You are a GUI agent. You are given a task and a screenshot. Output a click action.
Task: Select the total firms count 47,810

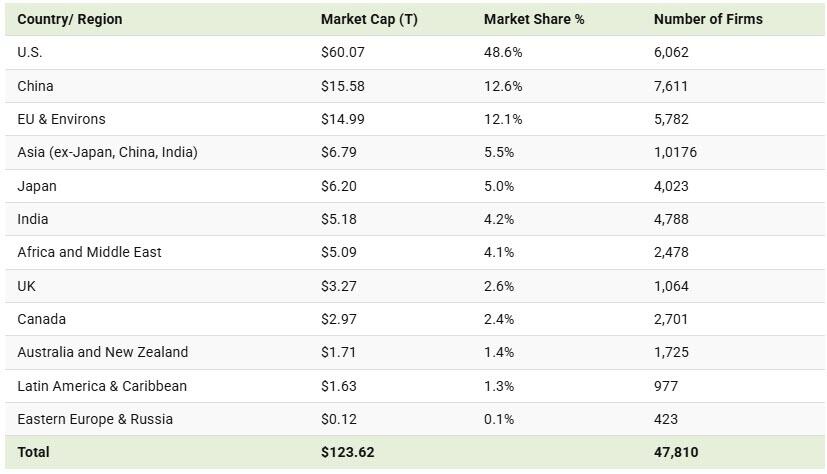[x=676, y=452]
